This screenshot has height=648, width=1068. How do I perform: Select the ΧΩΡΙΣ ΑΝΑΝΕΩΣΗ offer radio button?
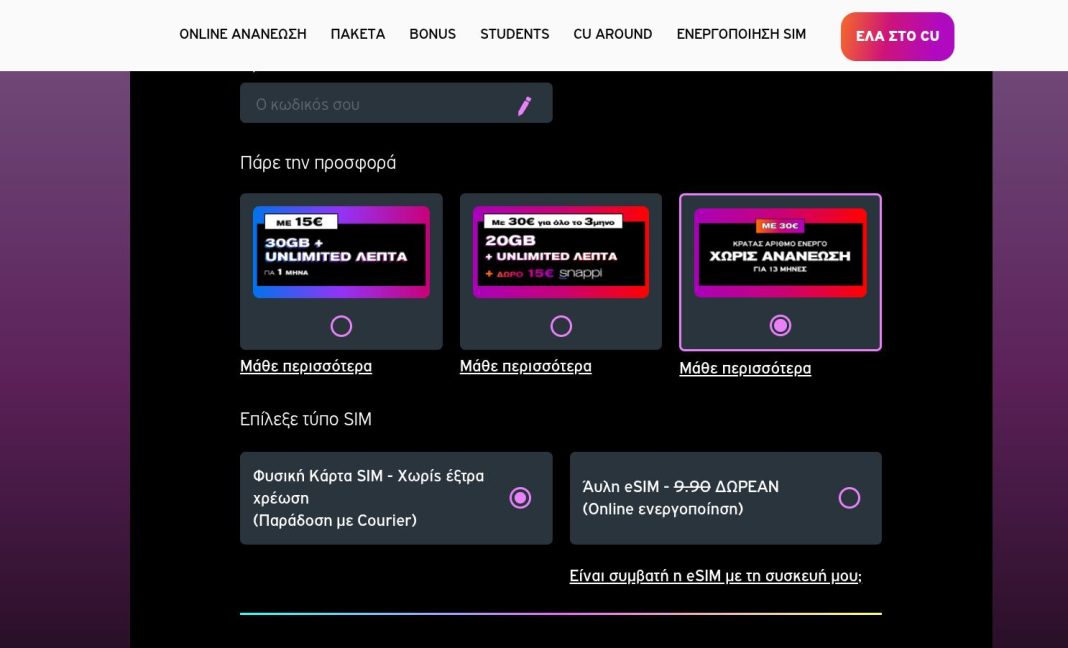780,325
